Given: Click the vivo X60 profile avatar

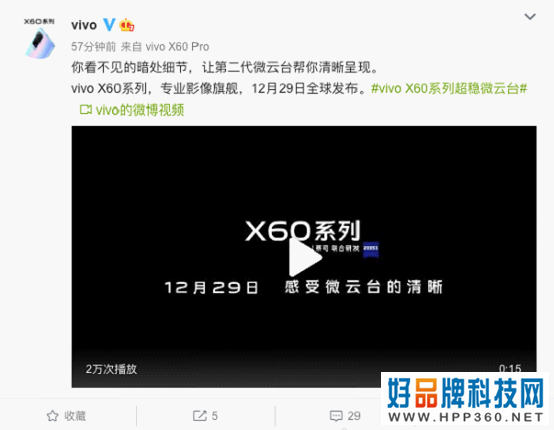Looking at the screenshot, I should [x=40, y=38].
